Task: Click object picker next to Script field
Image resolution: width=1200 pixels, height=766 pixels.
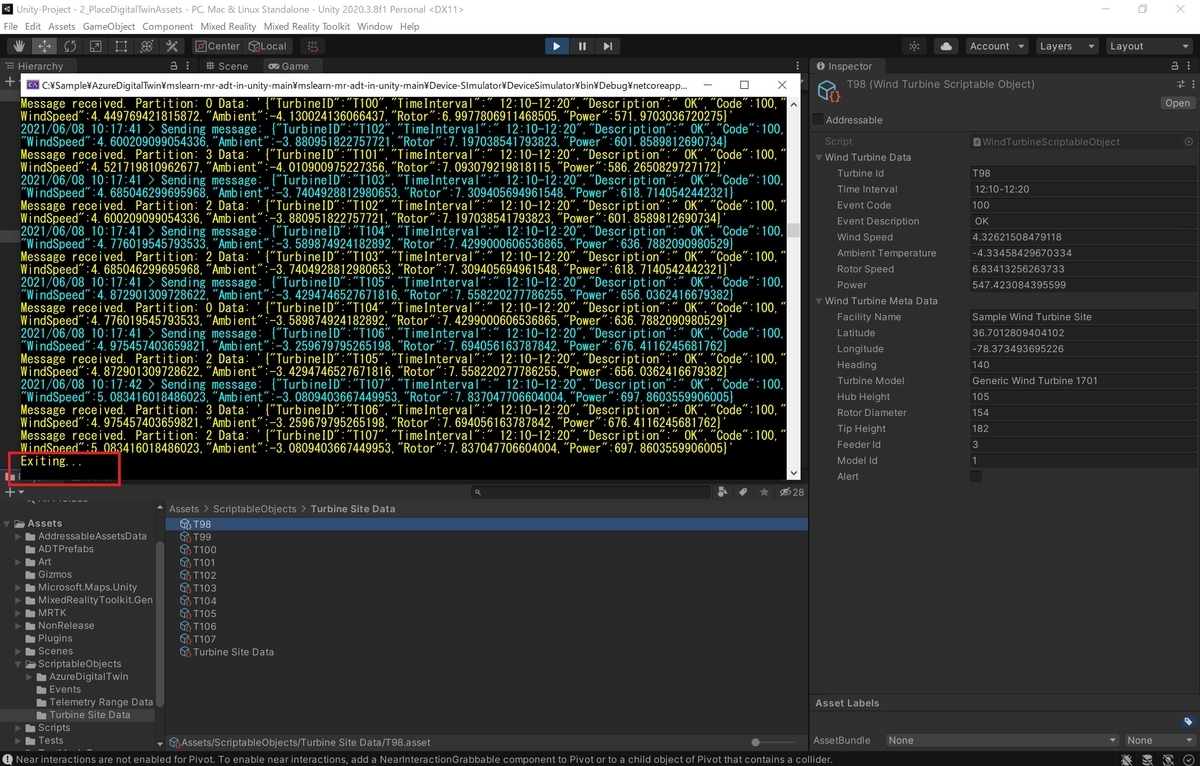Action: pos(1188,142)
